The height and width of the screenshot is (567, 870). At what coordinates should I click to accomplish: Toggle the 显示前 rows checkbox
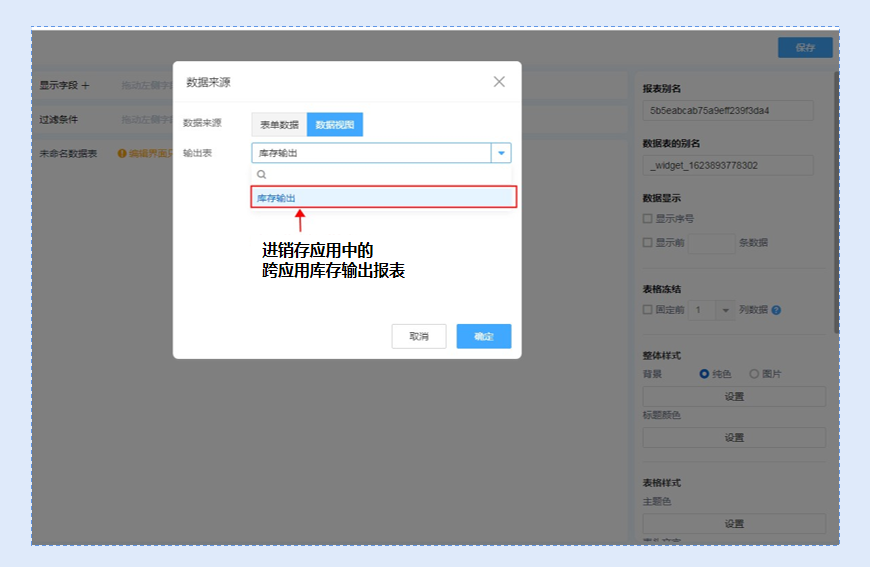[x=647, y=242]
